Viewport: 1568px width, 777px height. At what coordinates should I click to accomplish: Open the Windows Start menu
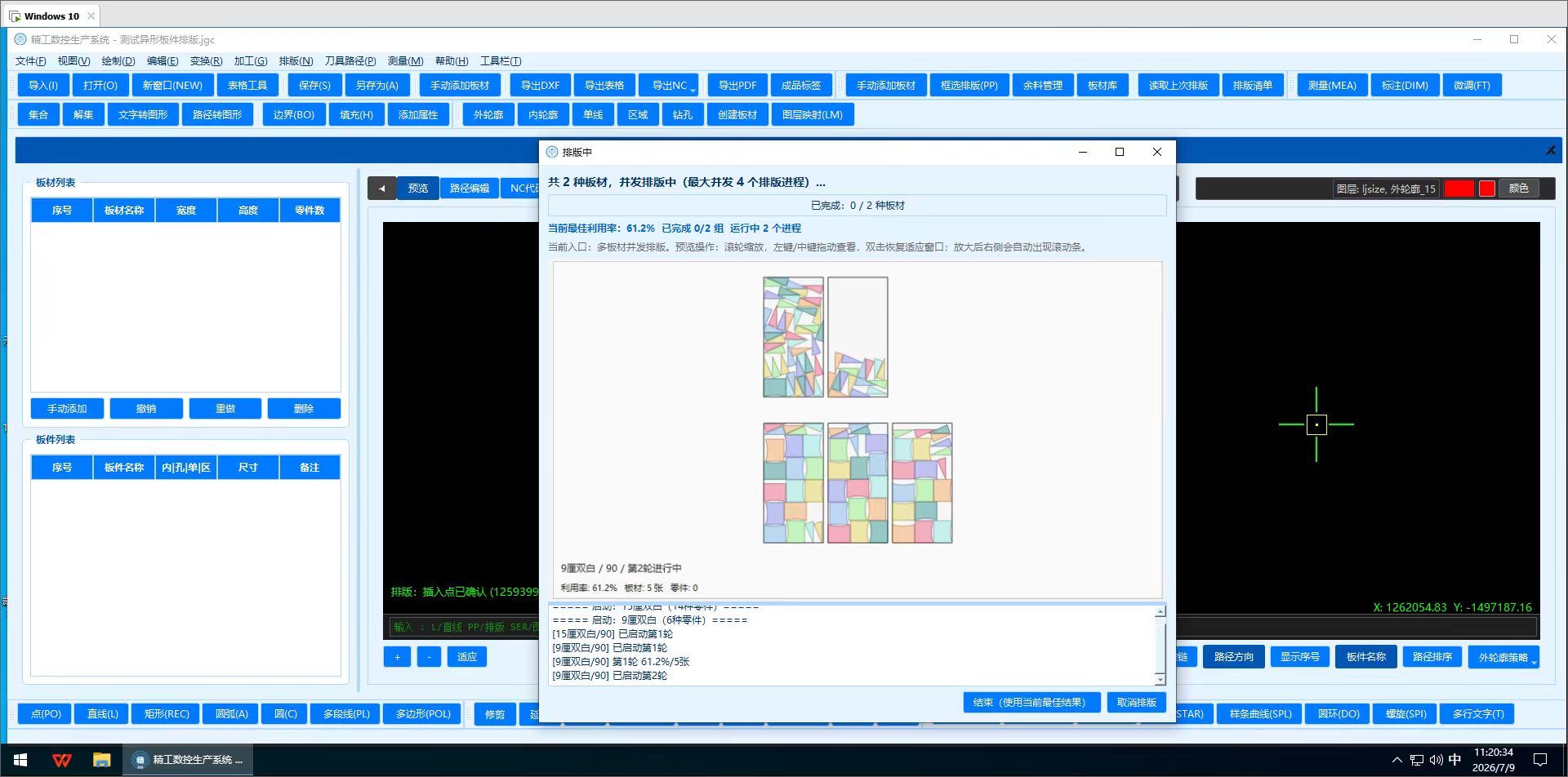(x=20, y=760)
